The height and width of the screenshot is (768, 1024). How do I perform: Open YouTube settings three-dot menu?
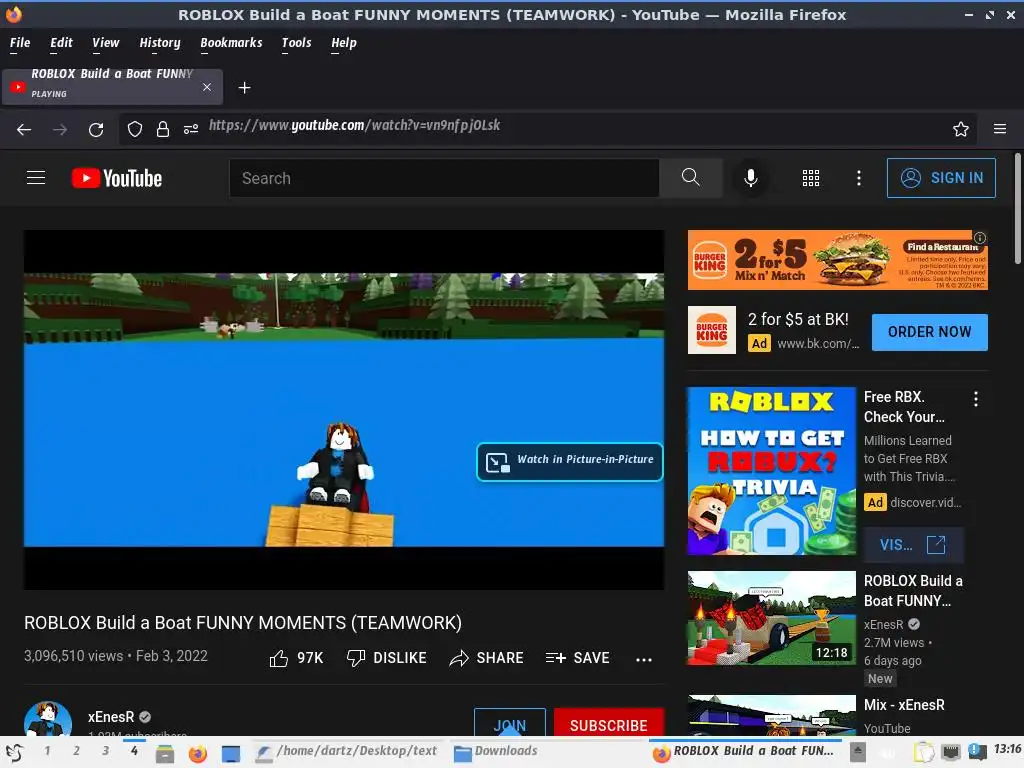[x=859, y=178]
